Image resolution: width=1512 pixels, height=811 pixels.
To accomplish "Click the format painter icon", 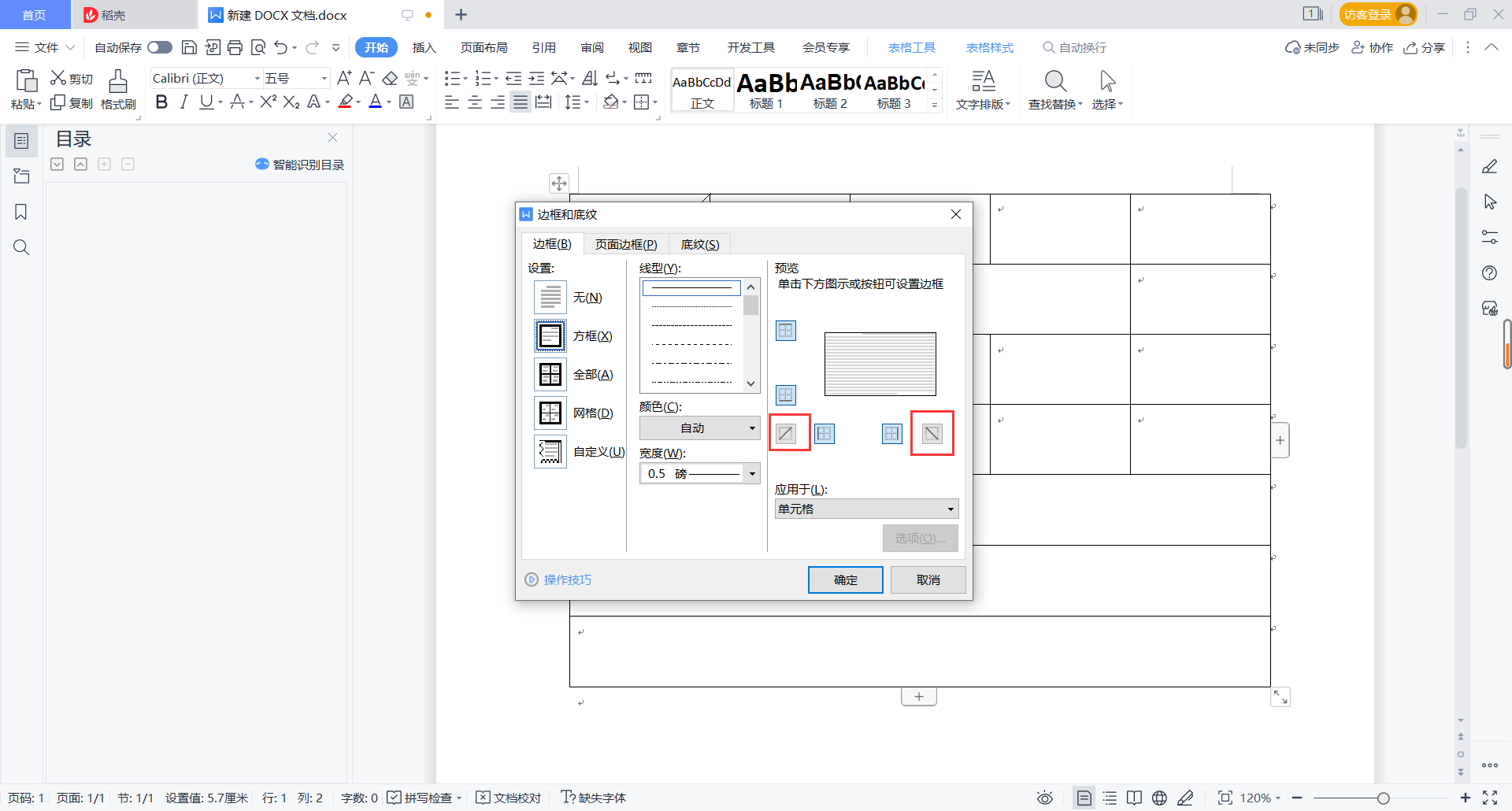I will (118, 89).
